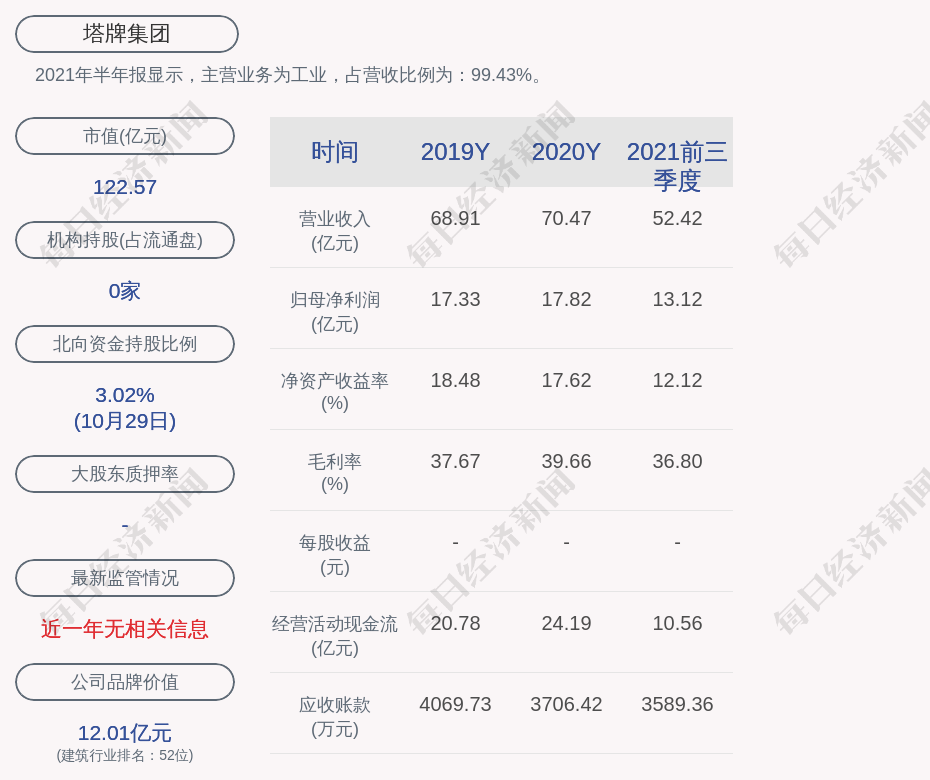This screenshot has height=780, width=930.
Task: Open the 北向资金持股比例 label
Action: pyautogui.click(x=125, y=344)
